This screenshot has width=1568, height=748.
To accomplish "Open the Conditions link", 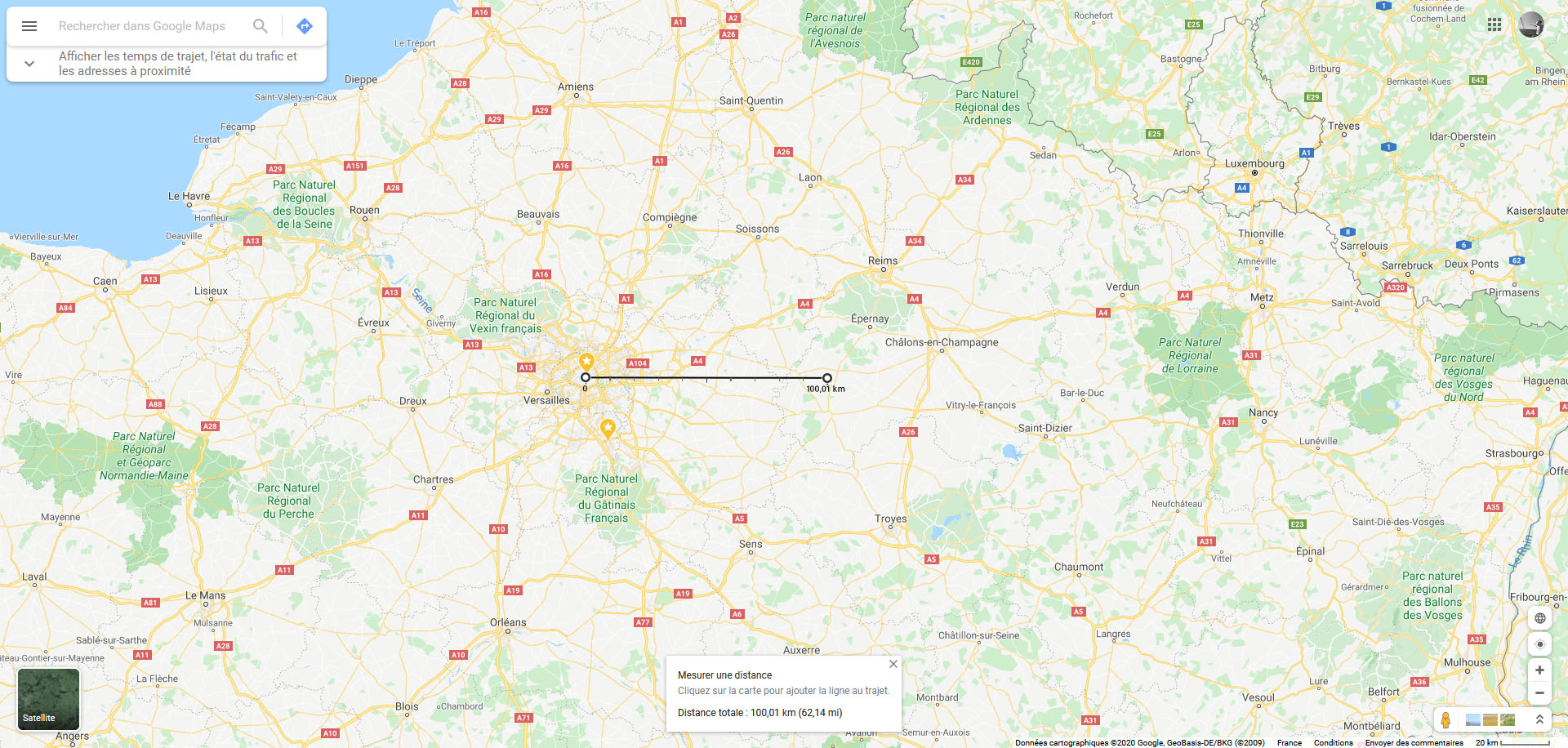I will pos(1334,743).
